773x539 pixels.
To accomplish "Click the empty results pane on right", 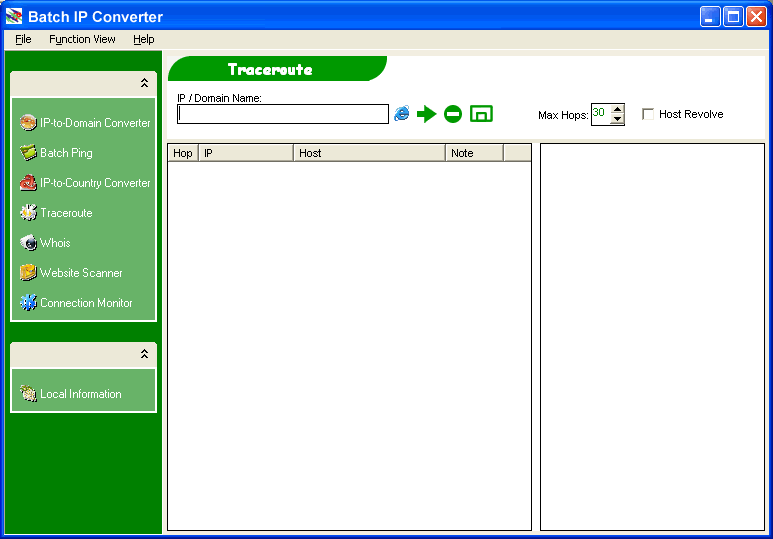I will 652,337.
